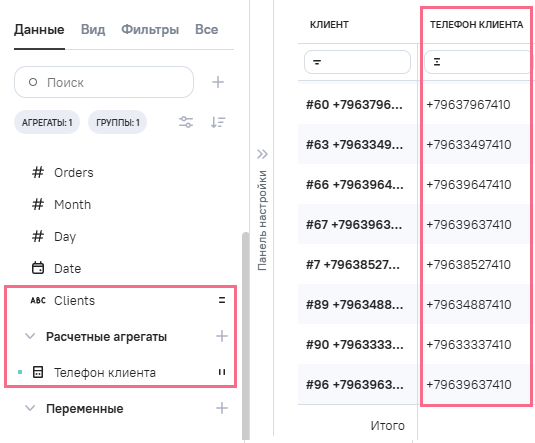This screenshot has width=535, height=443.
Task: Switch to the Вид tab
Action: (93, 30)
